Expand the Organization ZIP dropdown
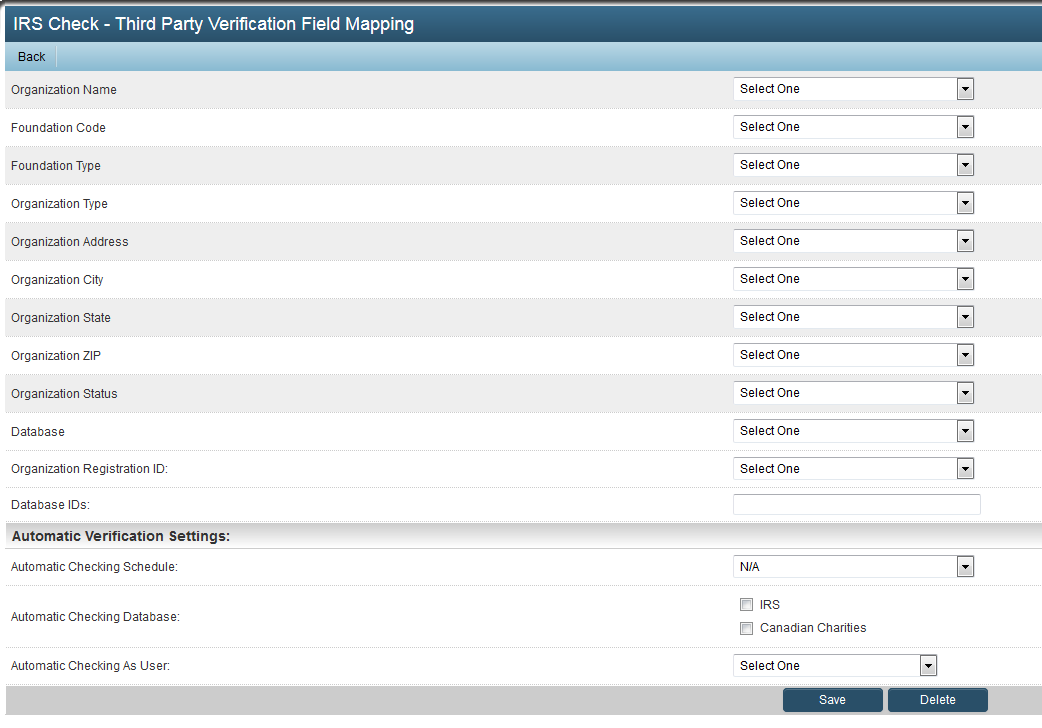The height and width of the screenshot is (728, 1042). click(853, 355)
